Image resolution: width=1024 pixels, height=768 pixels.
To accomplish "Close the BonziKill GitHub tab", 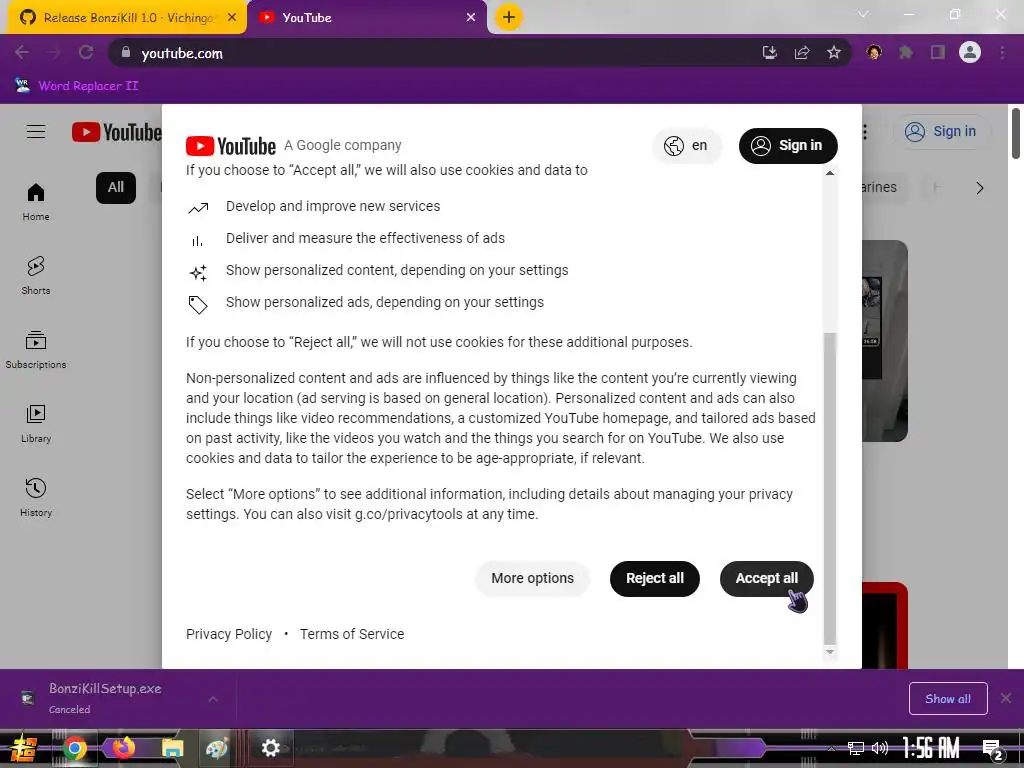I will pyautogui.click(x=232, y=18).
